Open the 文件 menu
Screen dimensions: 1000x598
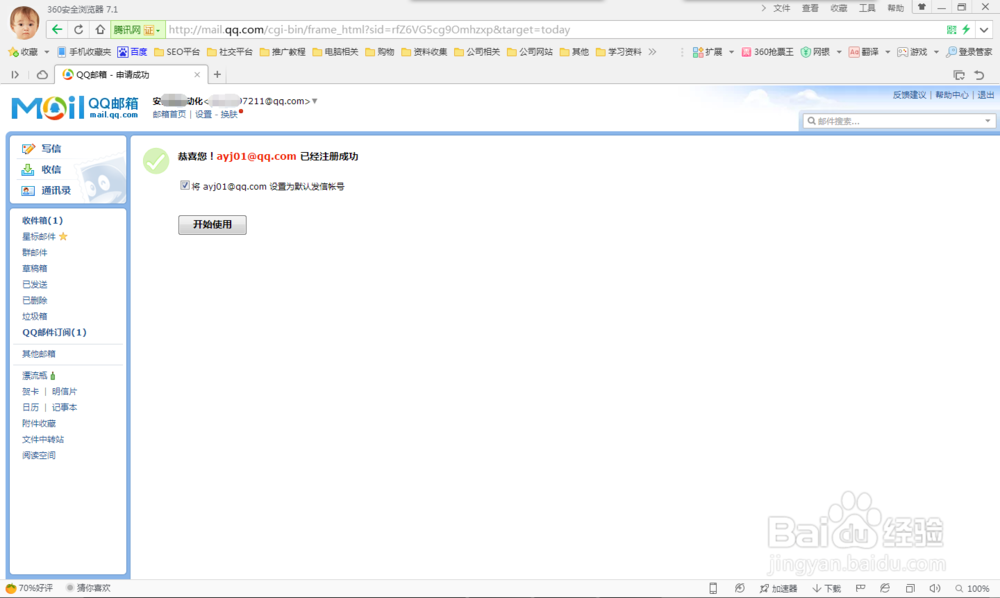(782, 8)
